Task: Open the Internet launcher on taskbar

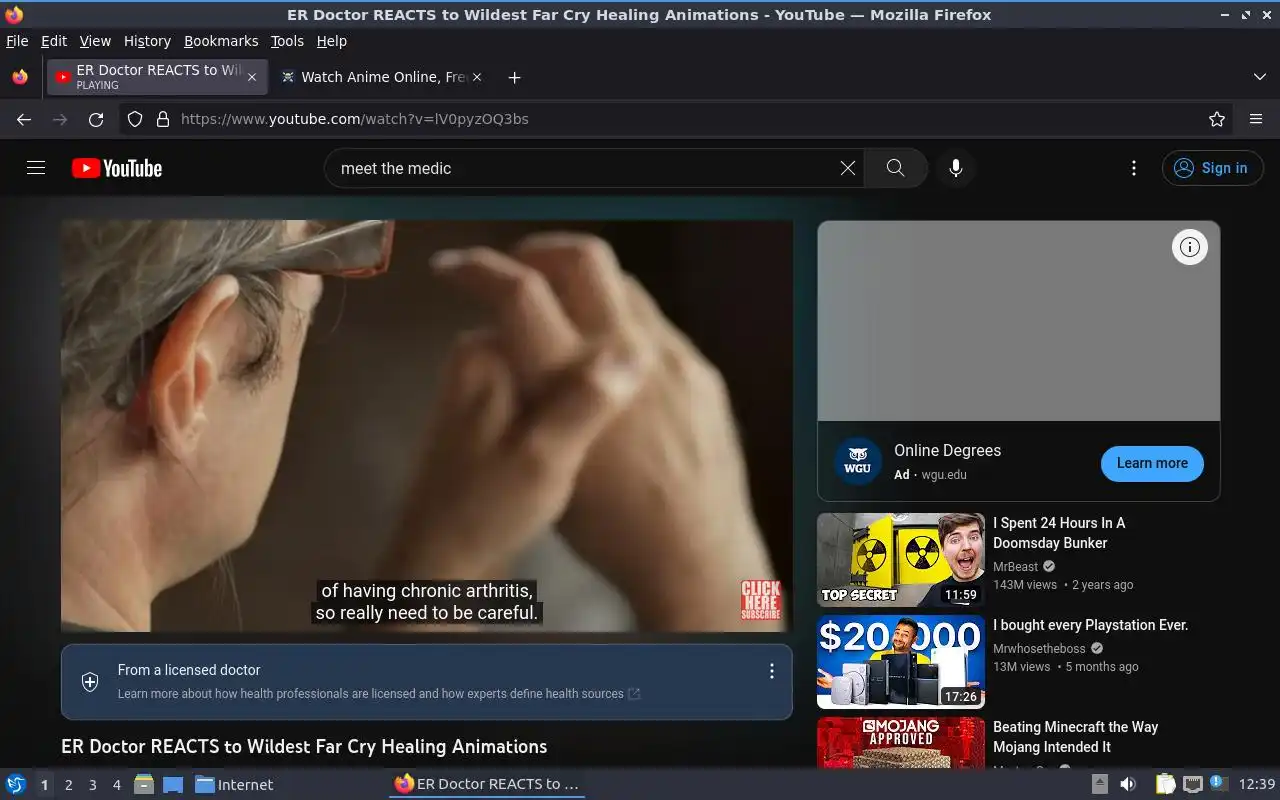Action: 234,785
